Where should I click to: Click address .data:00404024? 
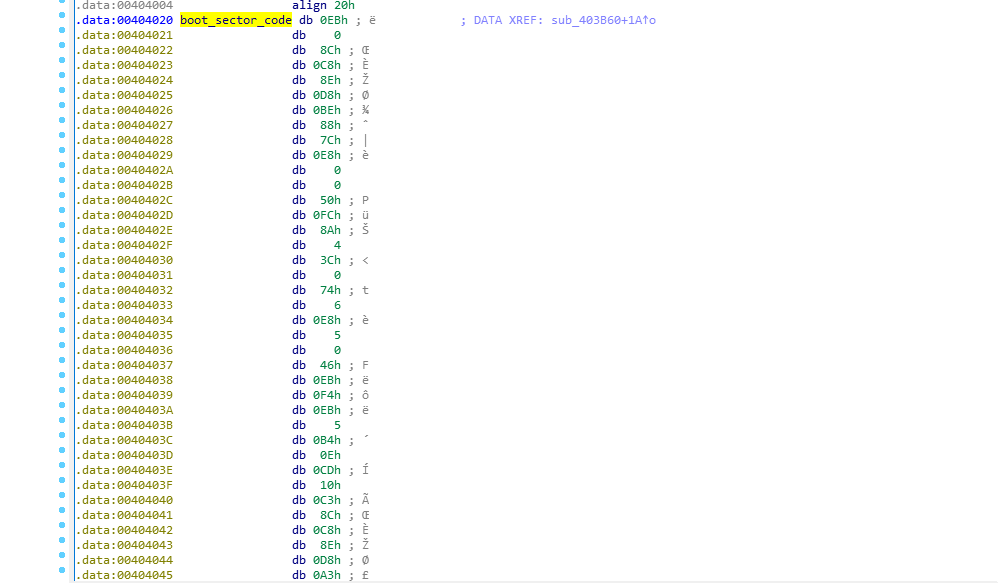pyautogui.click(x=124, y=80)
